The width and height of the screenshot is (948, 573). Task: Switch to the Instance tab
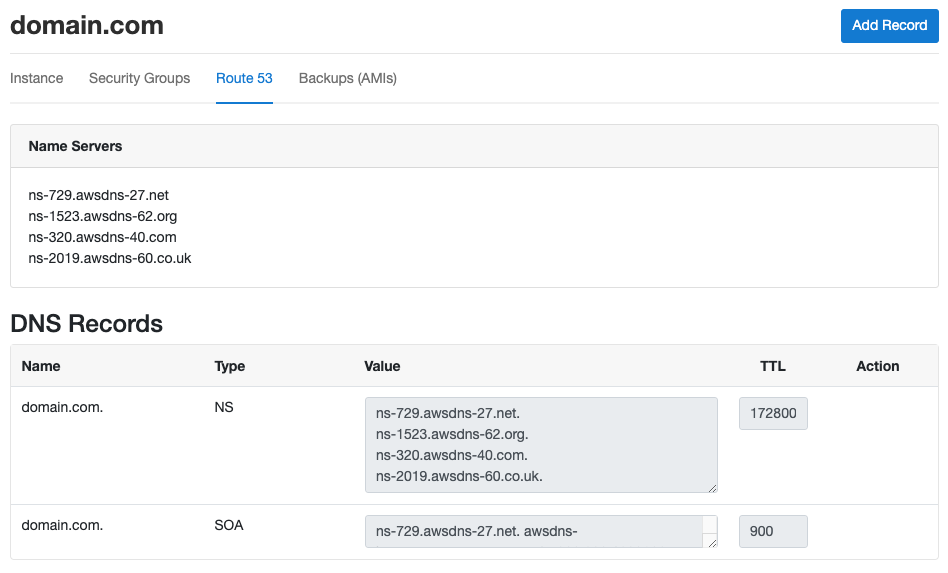[x=36, y=79]
